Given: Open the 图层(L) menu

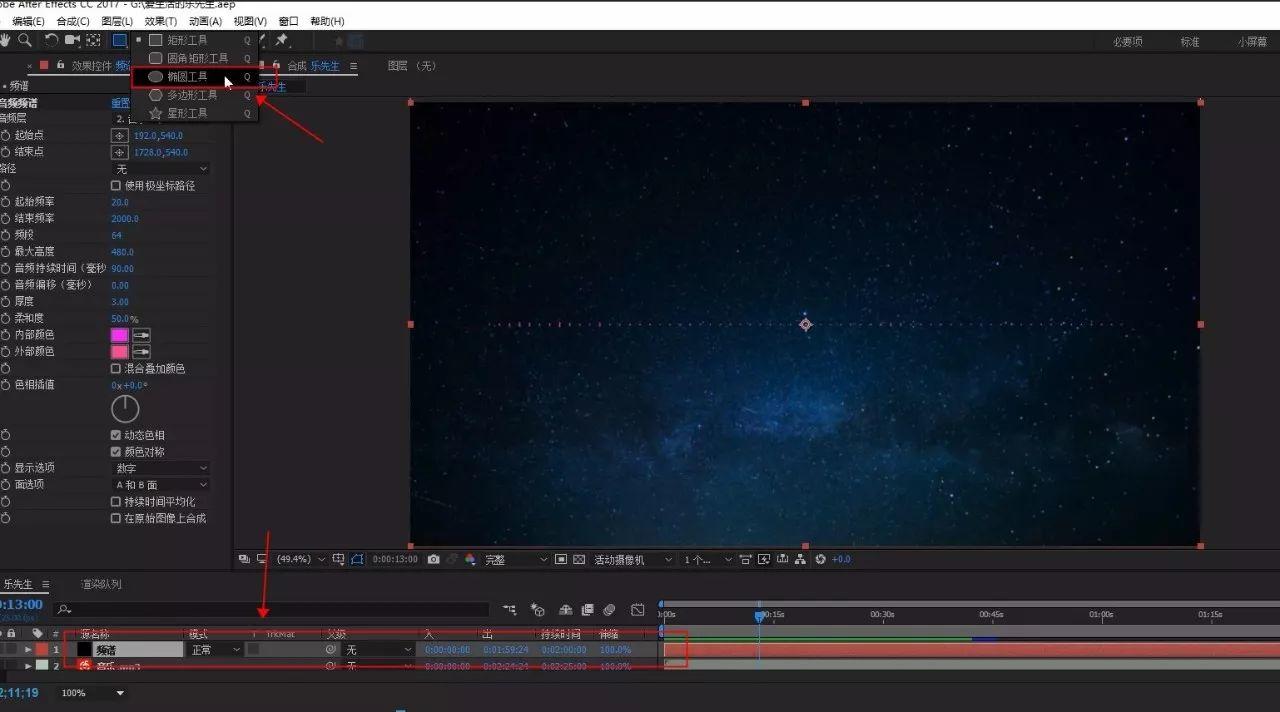Looking at the screenshot, I should [117, 21].
